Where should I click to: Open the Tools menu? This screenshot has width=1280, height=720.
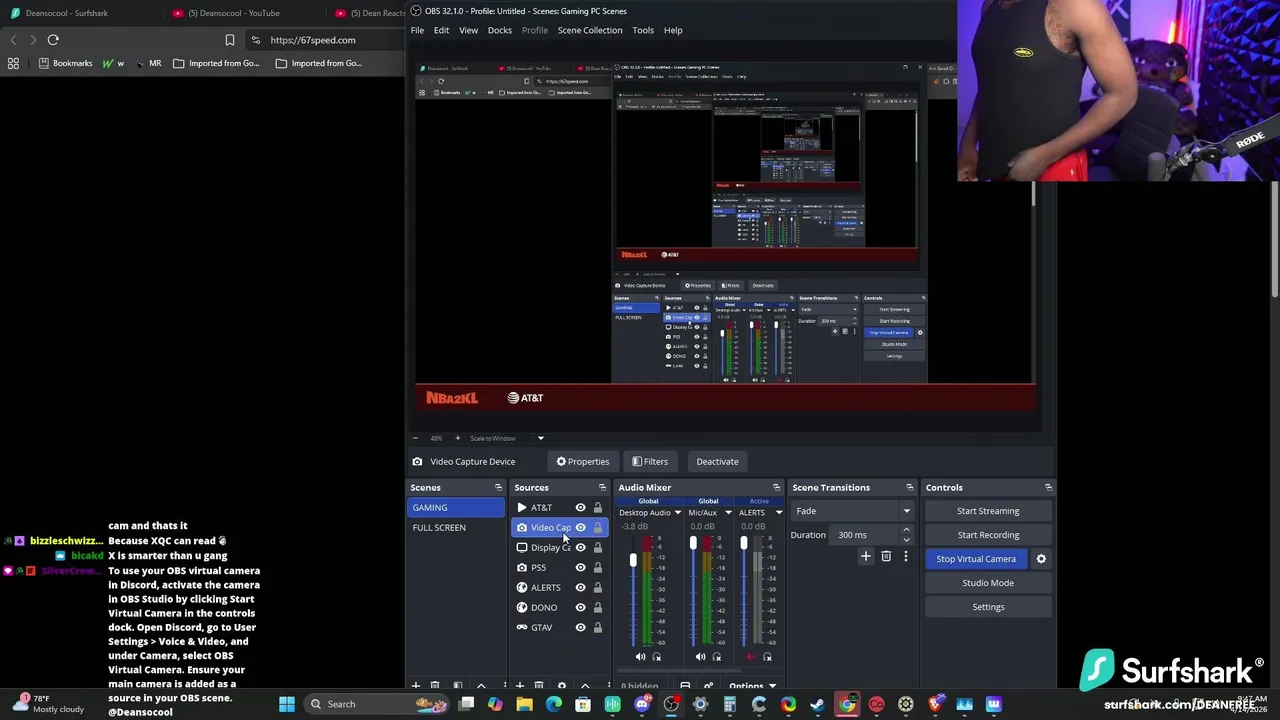pos(643,30)
